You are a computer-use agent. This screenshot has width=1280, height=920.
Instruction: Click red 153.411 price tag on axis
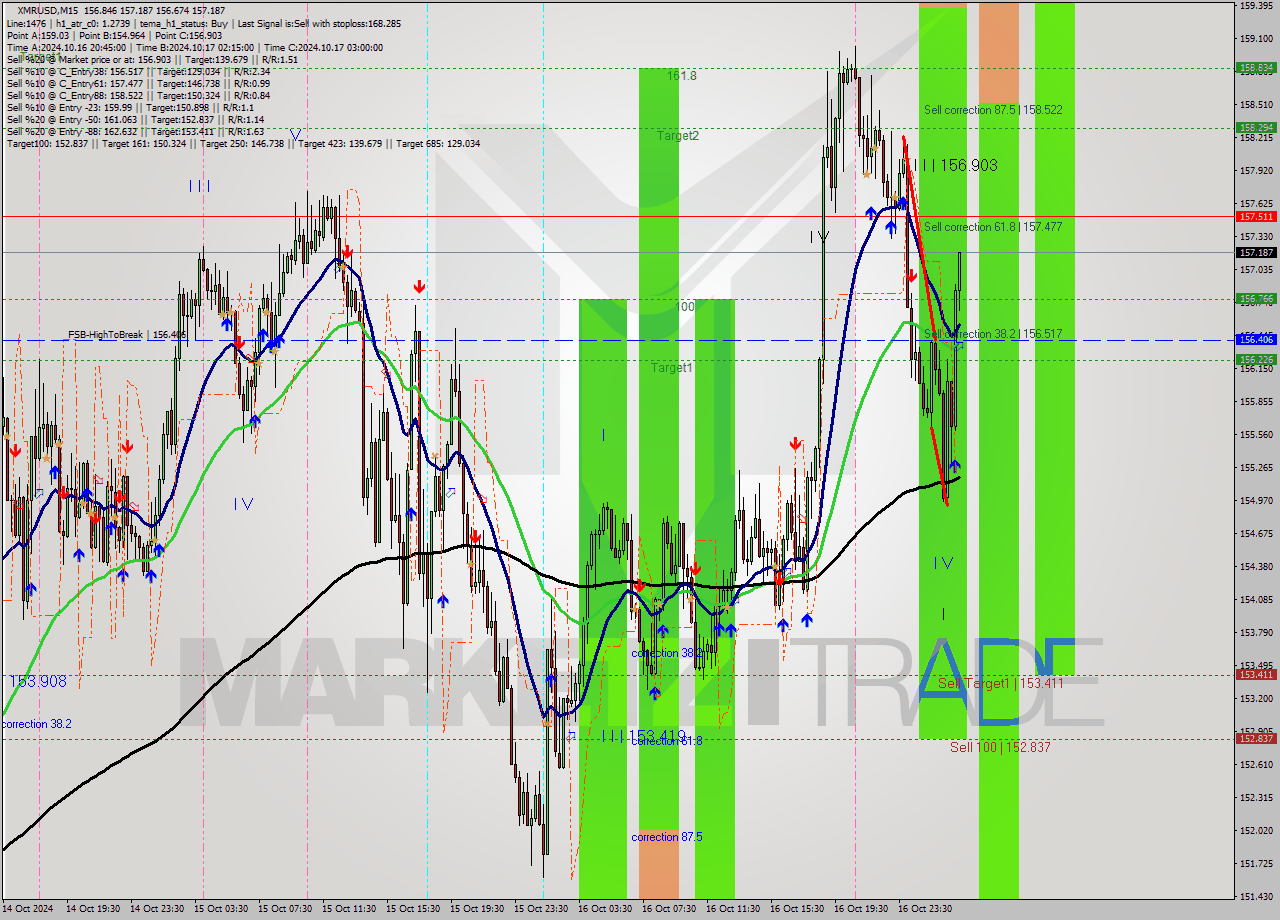coord(1256,675)
